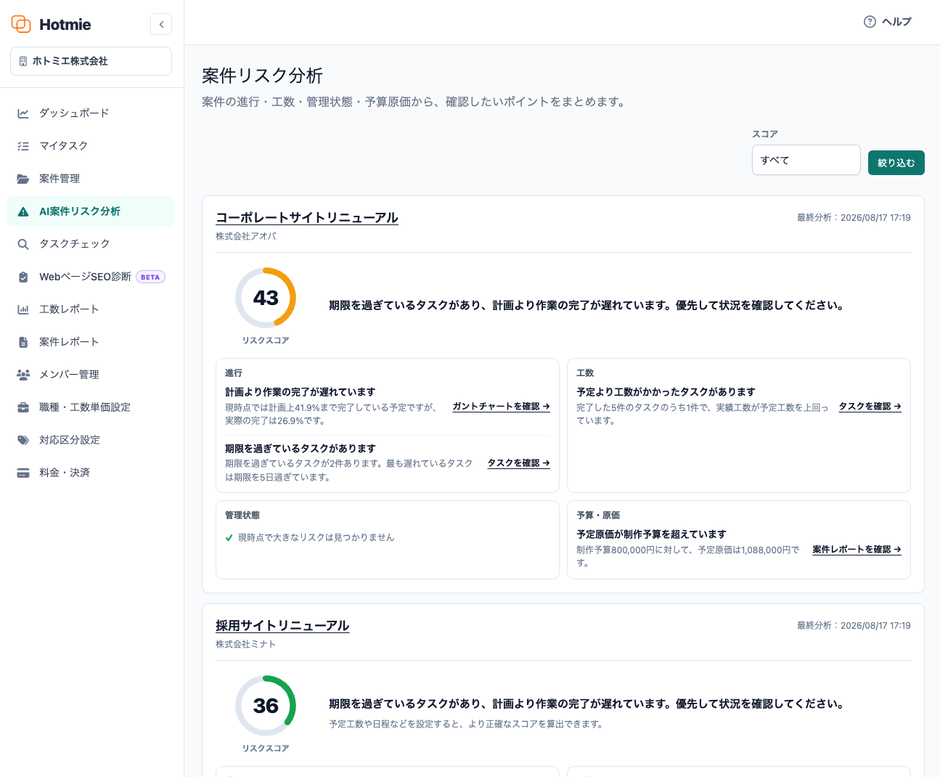
Task: Collapse the sidebar with the chevron button
Action: [x=161, y=25]
